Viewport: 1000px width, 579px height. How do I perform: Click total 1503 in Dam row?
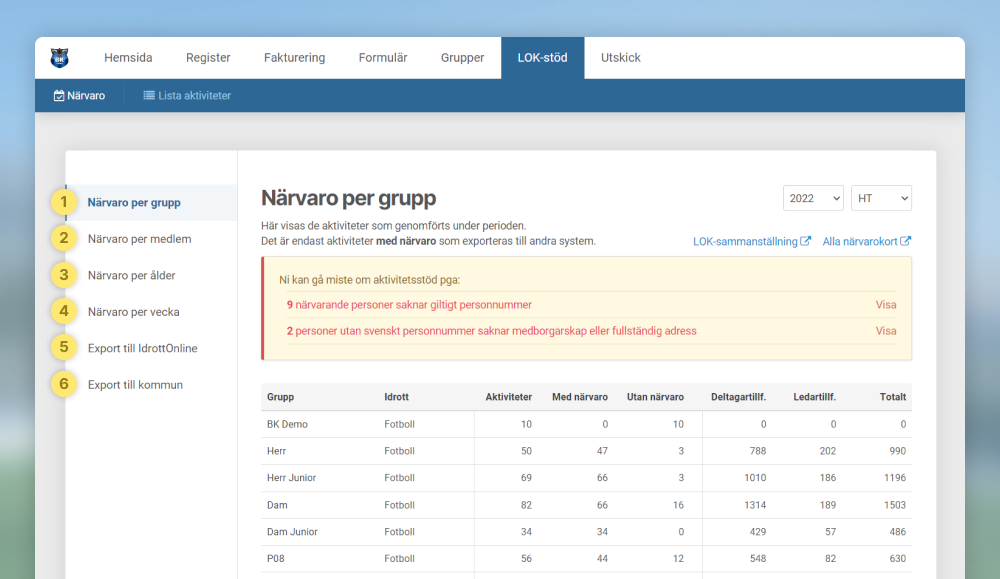point(895,505)
